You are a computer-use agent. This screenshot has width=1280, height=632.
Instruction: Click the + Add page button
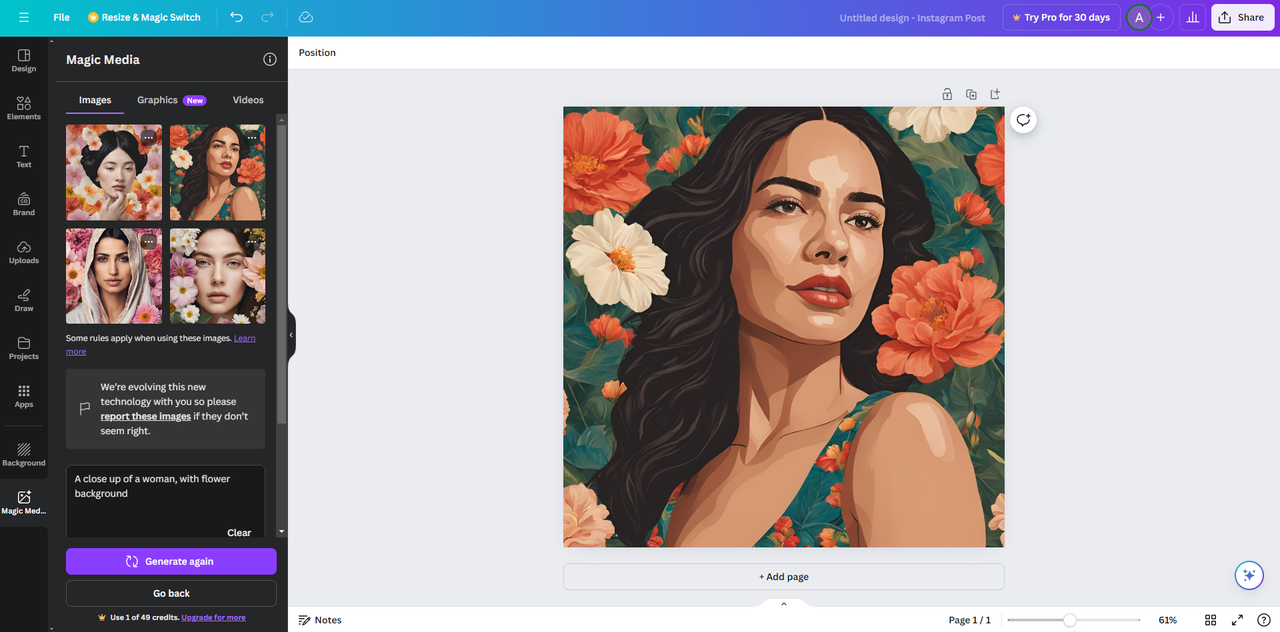(x=783, y=577)
